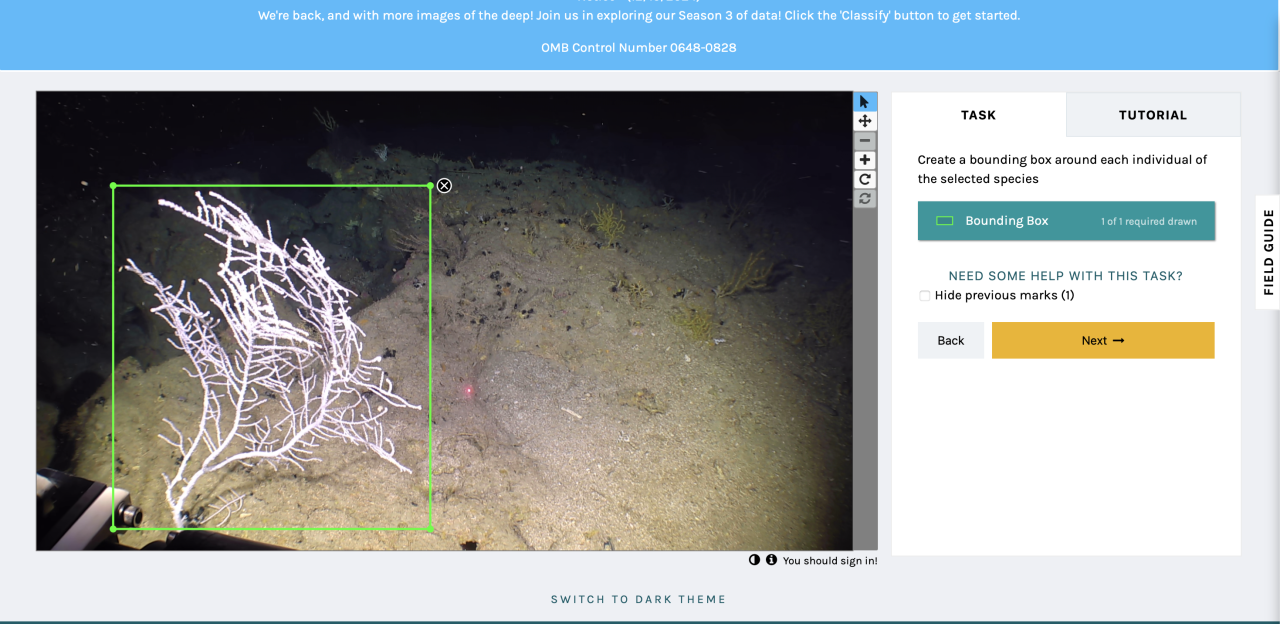
Task: Open the FIELD GUIDE side tab
Action: tap(1268, 252)
